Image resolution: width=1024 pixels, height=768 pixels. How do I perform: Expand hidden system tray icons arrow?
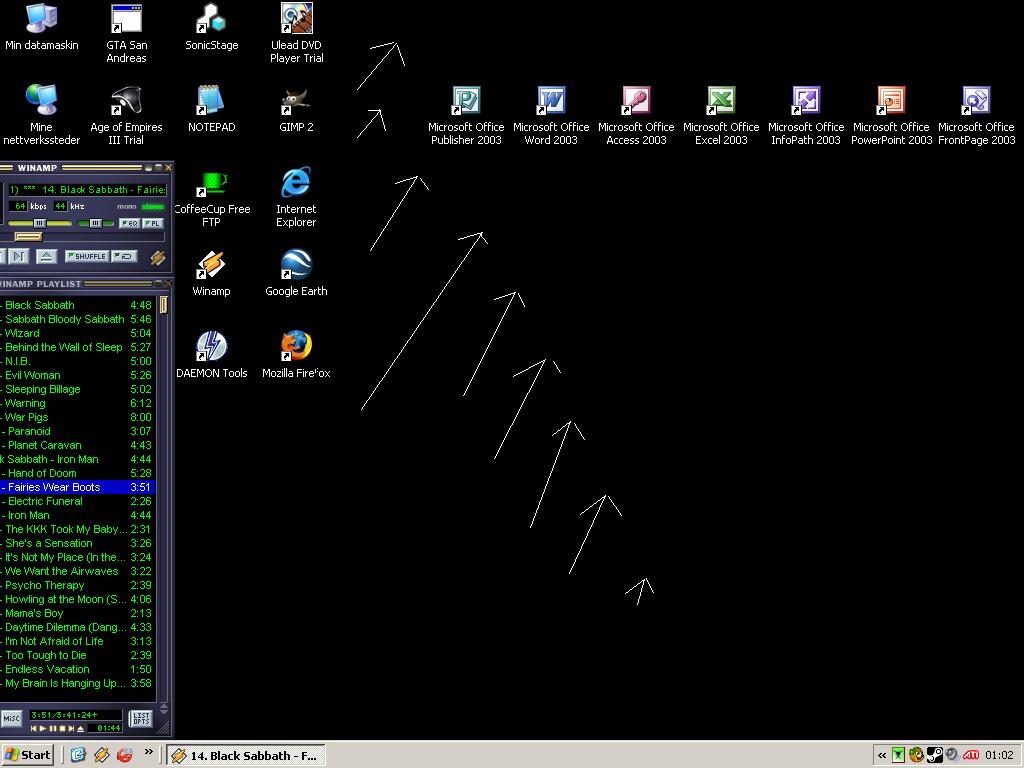pos(881,755)
